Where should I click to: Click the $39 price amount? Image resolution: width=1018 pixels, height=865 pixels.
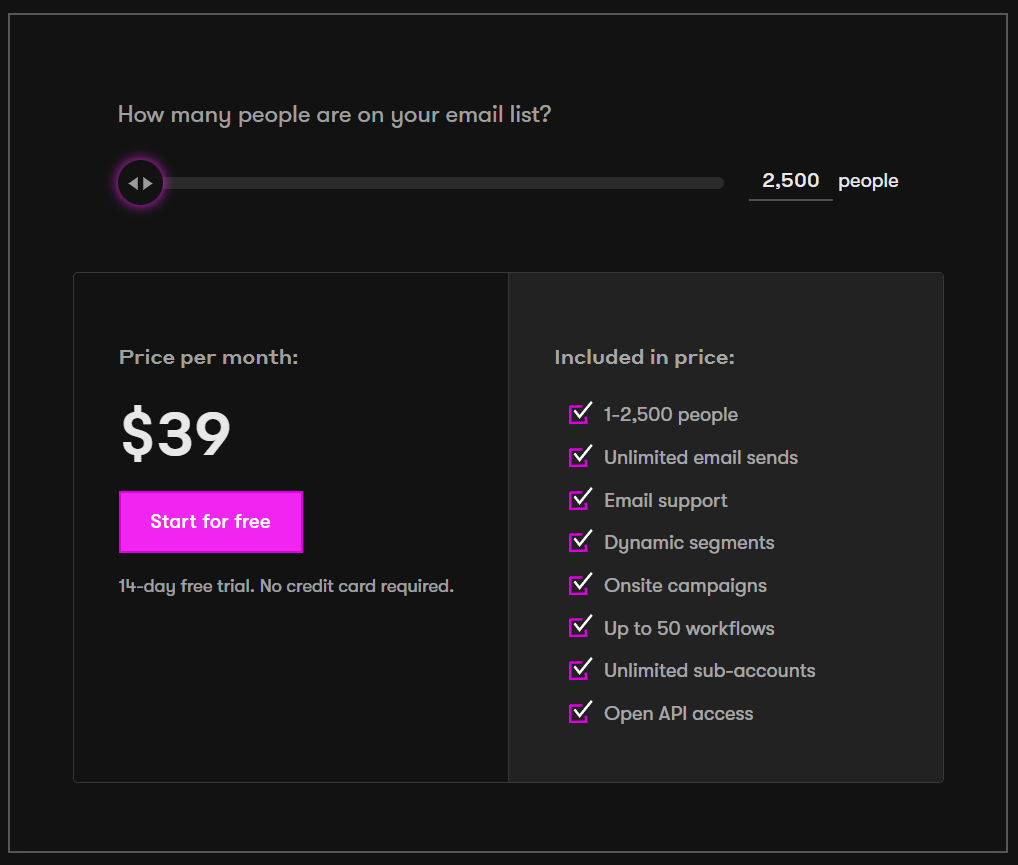176,434
